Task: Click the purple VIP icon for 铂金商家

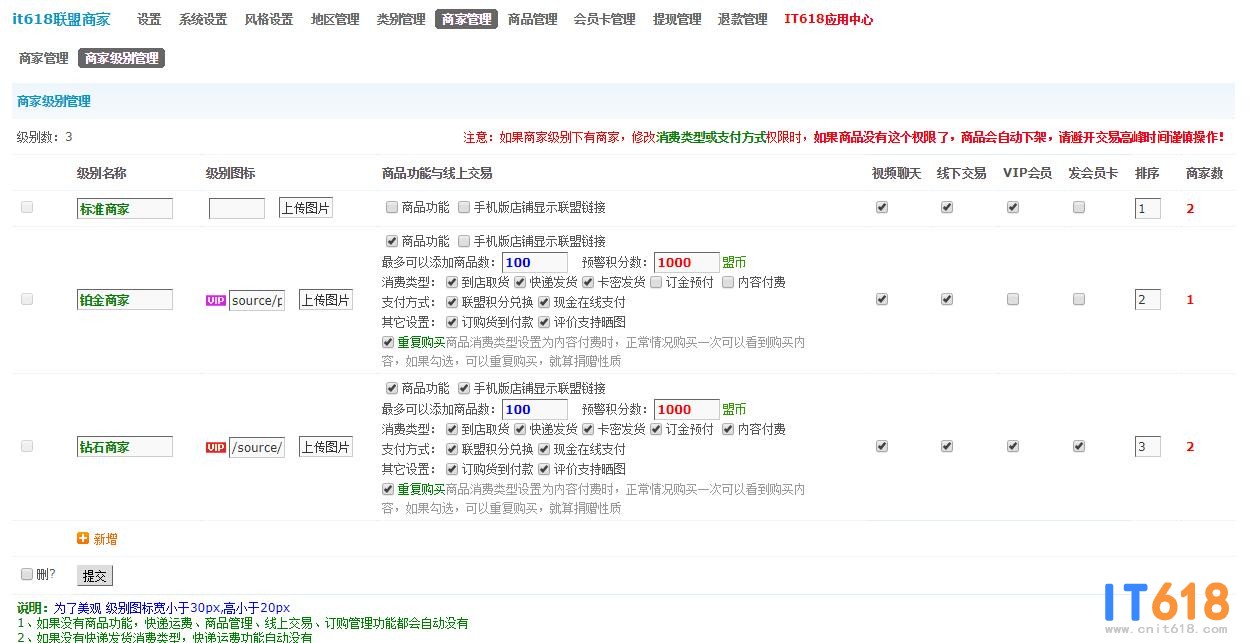Action: click(x=215, y=300)
